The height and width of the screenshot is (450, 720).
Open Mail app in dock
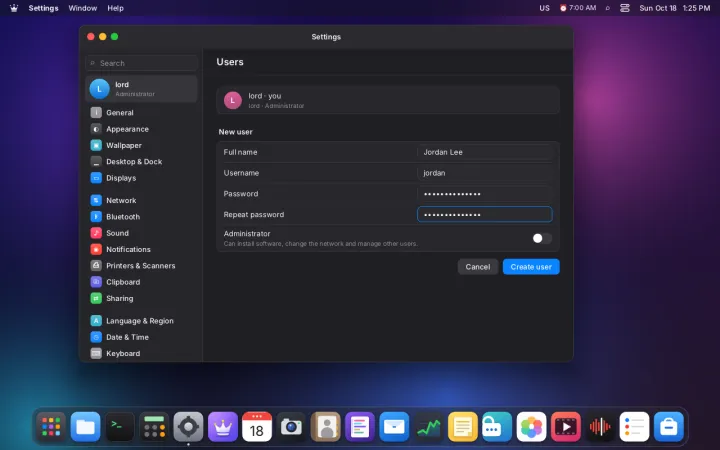(x=394, y=427)
